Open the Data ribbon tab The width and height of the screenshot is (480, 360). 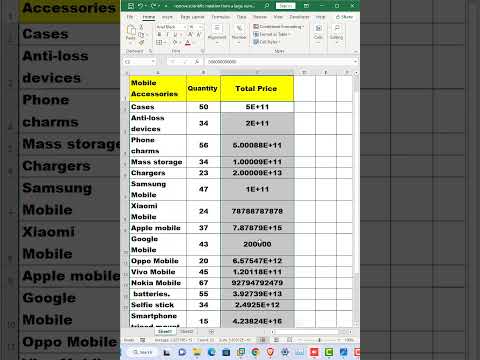(x=242, y=17)
